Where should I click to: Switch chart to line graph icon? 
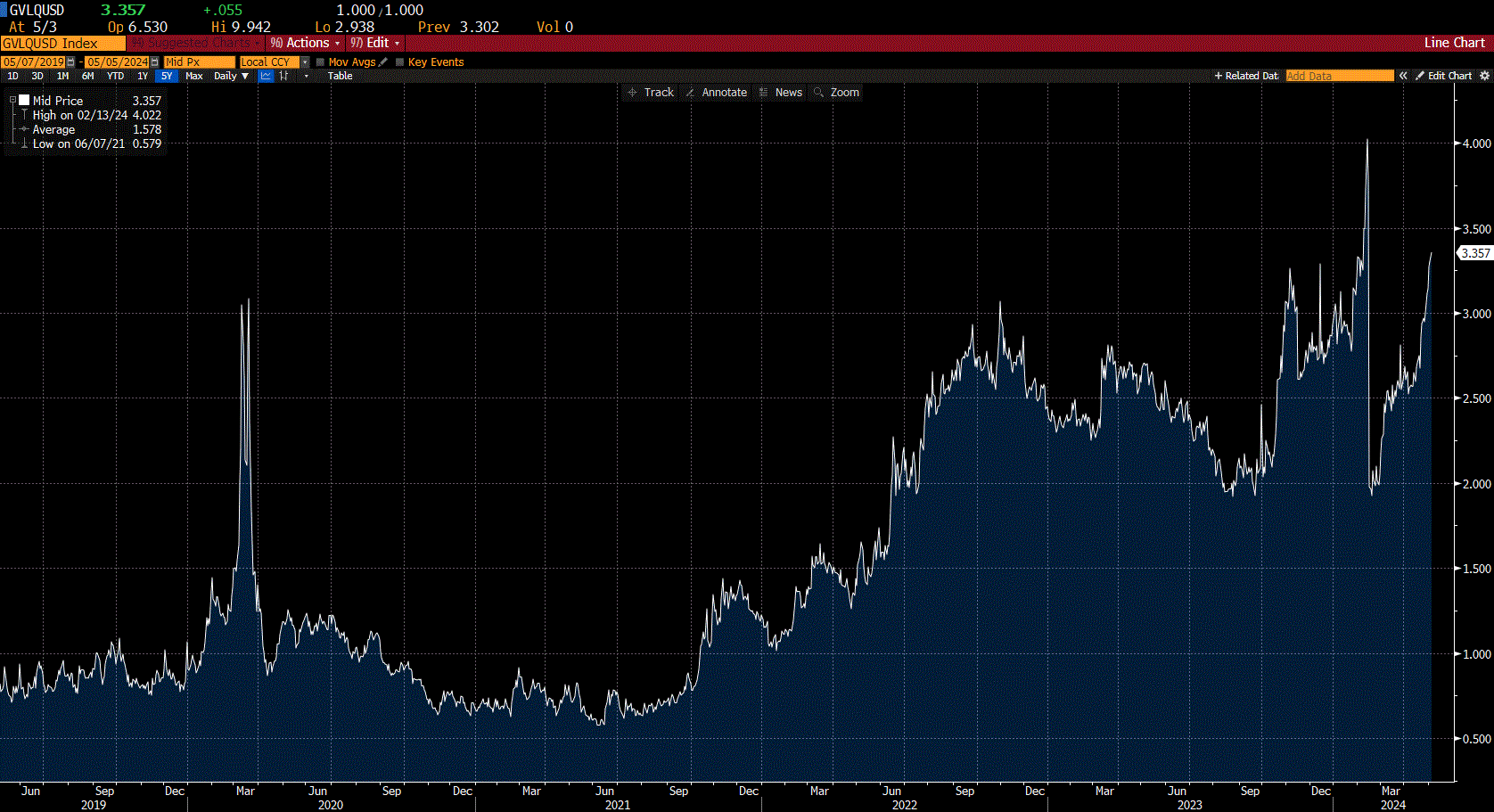265,76
